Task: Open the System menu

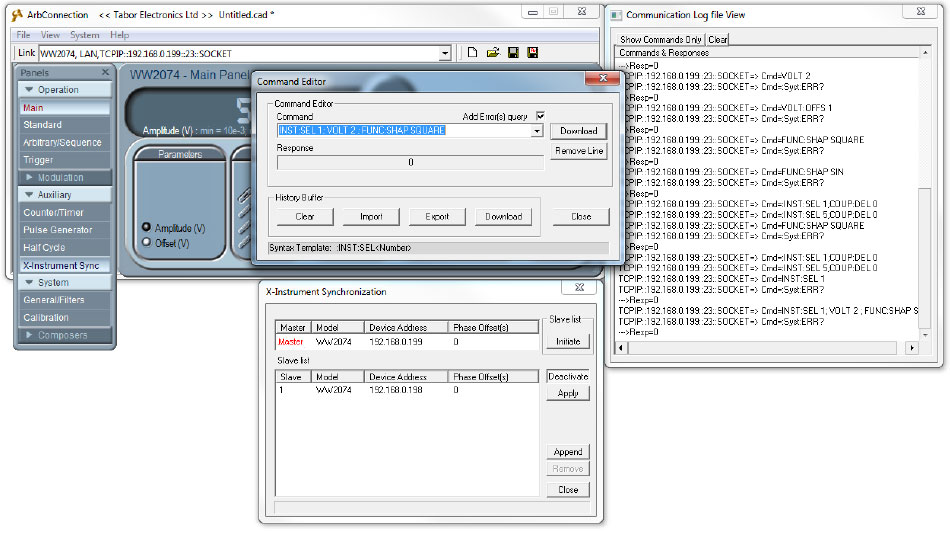Action: click(x=85, y=35)
